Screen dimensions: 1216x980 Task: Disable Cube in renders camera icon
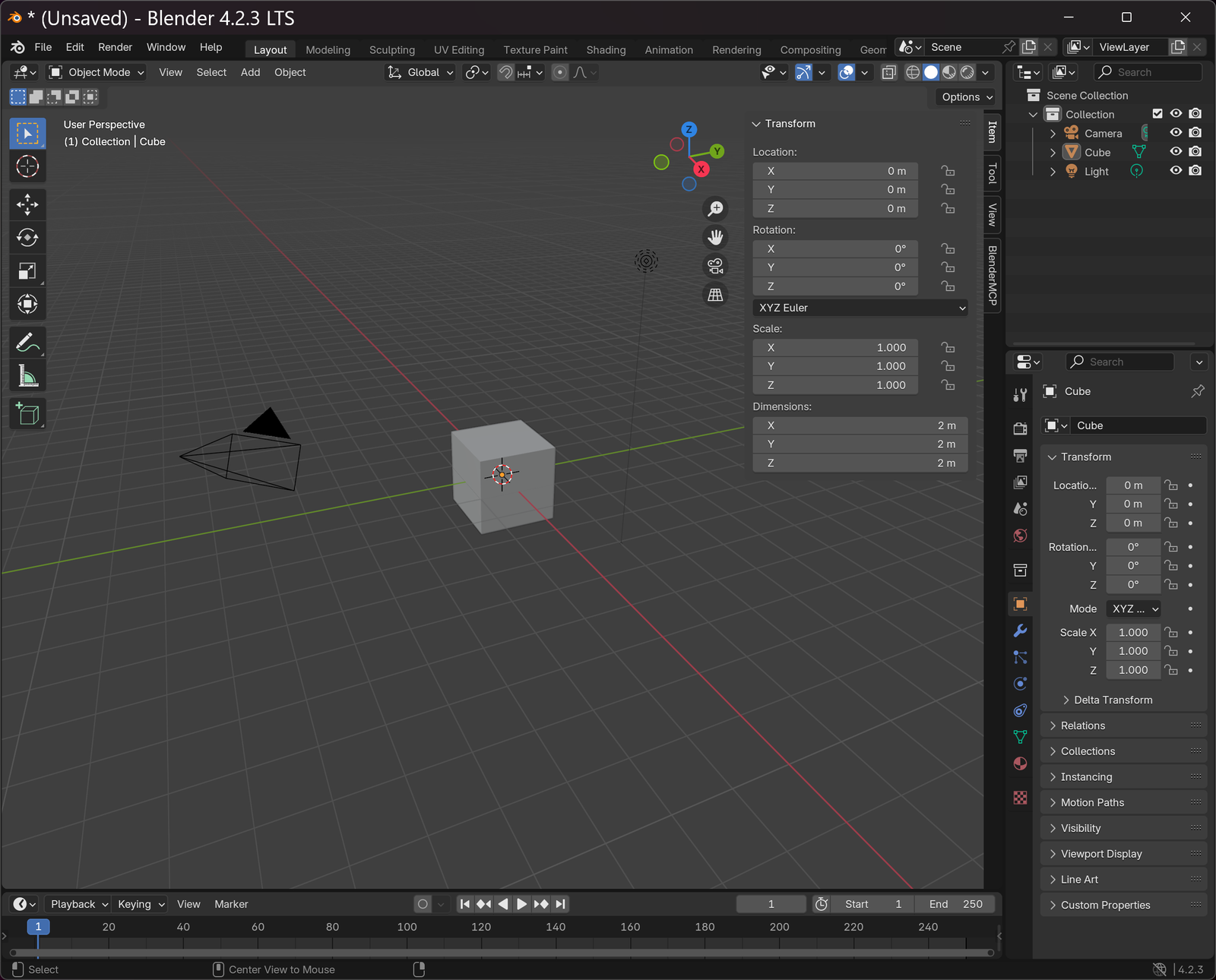point(1195,152)
